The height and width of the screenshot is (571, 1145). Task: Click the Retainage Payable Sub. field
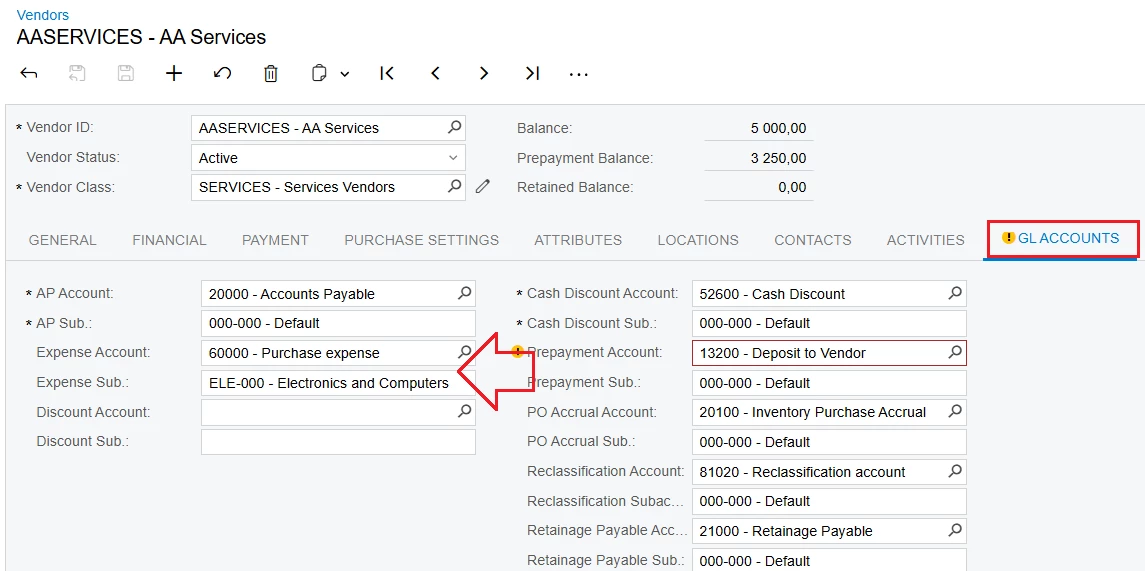(830, 560)
